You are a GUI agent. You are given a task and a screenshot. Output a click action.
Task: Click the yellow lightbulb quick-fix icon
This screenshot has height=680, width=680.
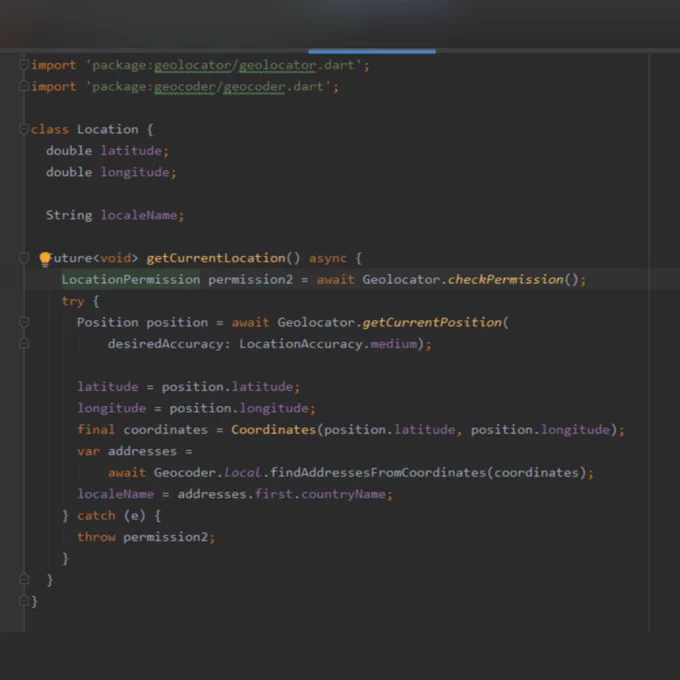click(x=45, y=259)
